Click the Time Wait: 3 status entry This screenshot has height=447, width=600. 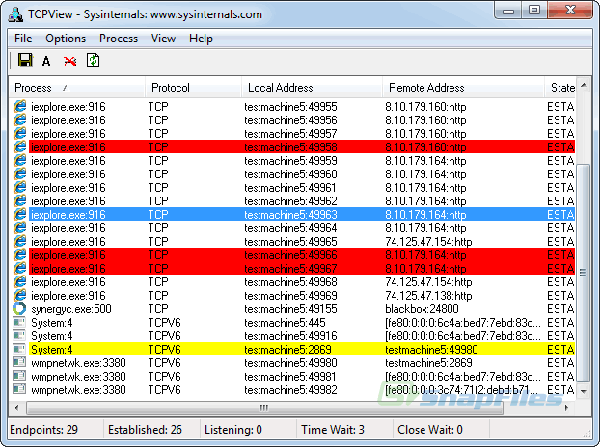point(333,430)
